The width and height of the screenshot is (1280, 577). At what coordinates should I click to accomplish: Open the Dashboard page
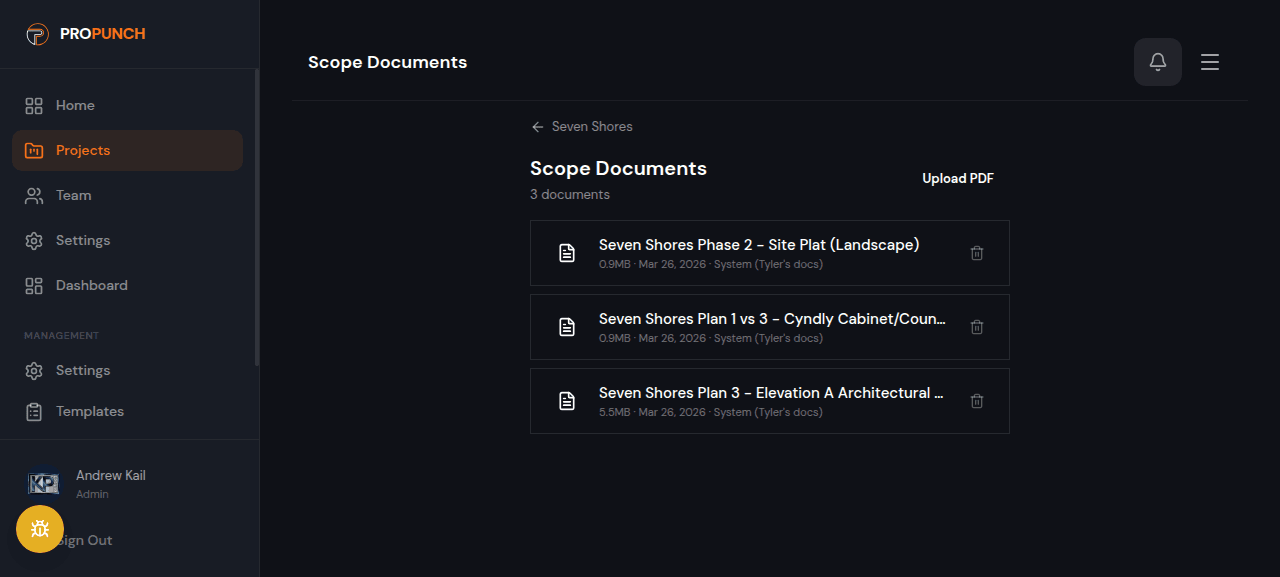point(127,285)
